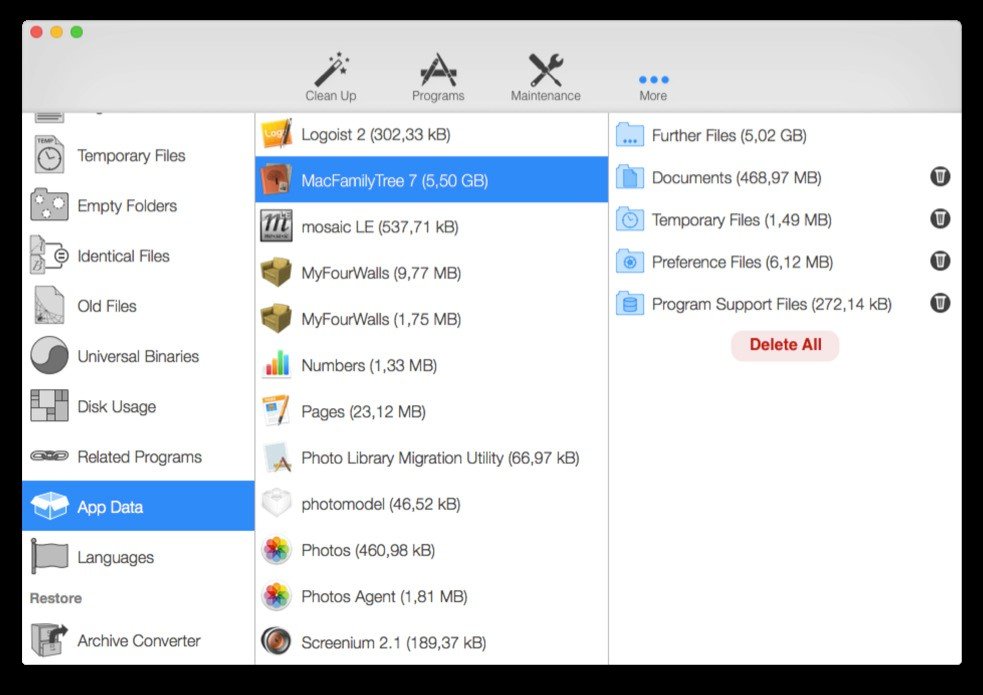Open the Maintenance wrench section
Image resolution: width=983 pixels, height=695 pixels.
point(545,76)
